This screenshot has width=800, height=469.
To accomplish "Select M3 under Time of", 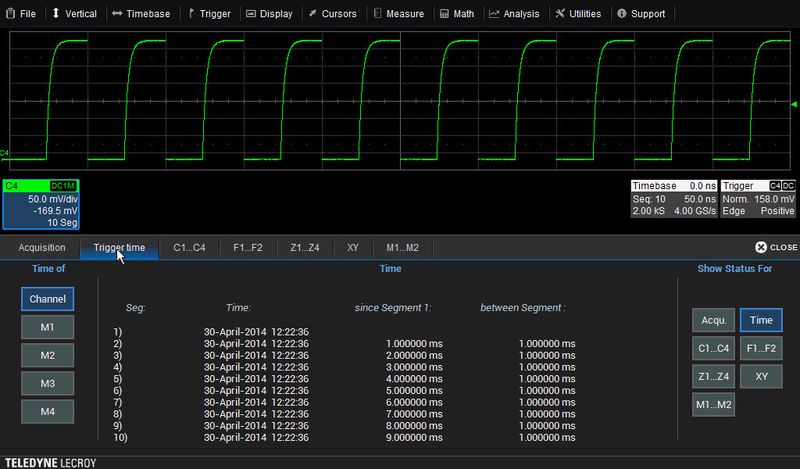I will (47, 383).
